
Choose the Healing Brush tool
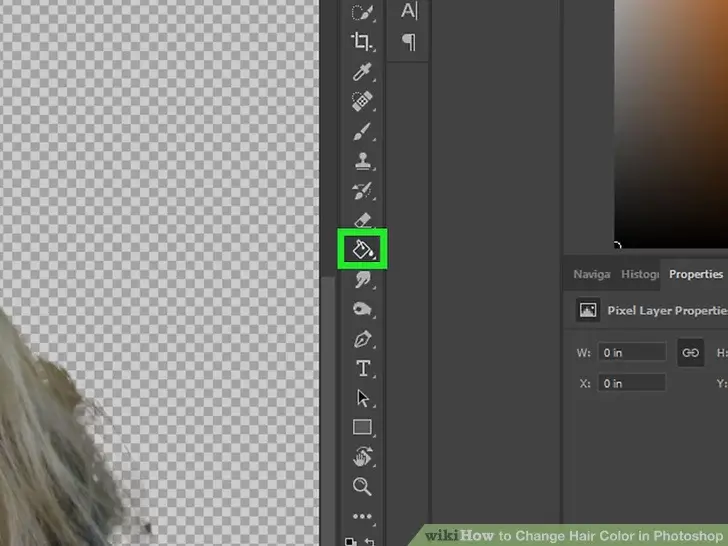click(x=362, y=102)
